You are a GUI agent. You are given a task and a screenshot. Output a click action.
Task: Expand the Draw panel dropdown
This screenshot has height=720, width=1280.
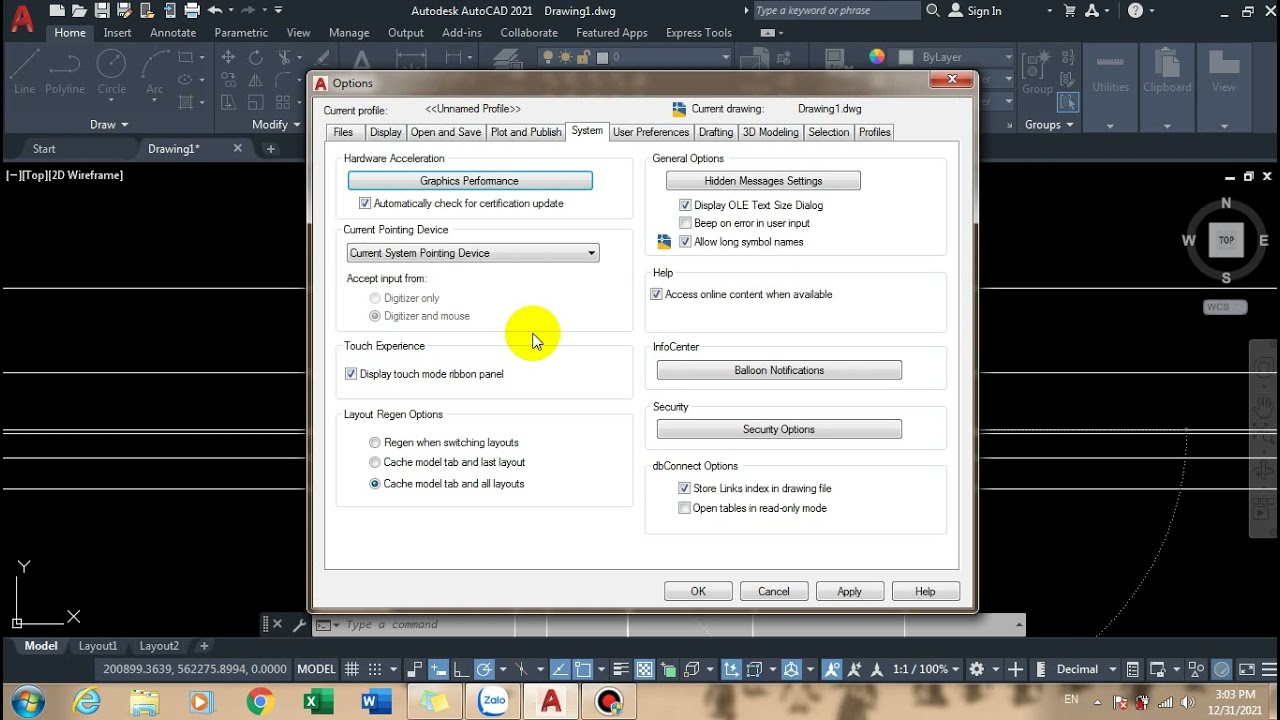pos(109,125)
